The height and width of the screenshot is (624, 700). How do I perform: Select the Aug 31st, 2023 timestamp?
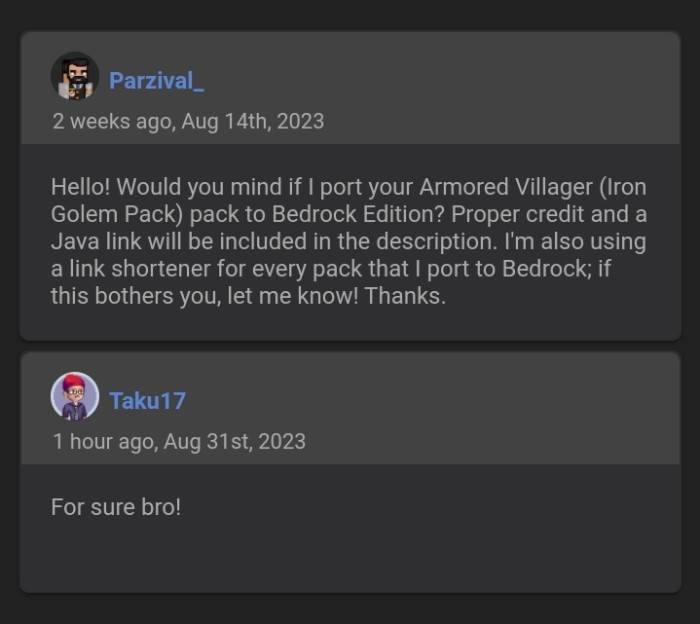coord(234,441)
